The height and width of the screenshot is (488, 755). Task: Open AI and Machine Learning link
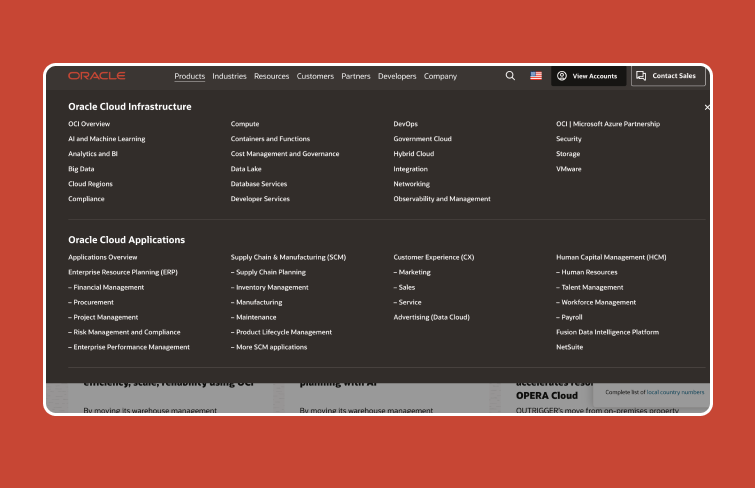click(x=106, y=139)
